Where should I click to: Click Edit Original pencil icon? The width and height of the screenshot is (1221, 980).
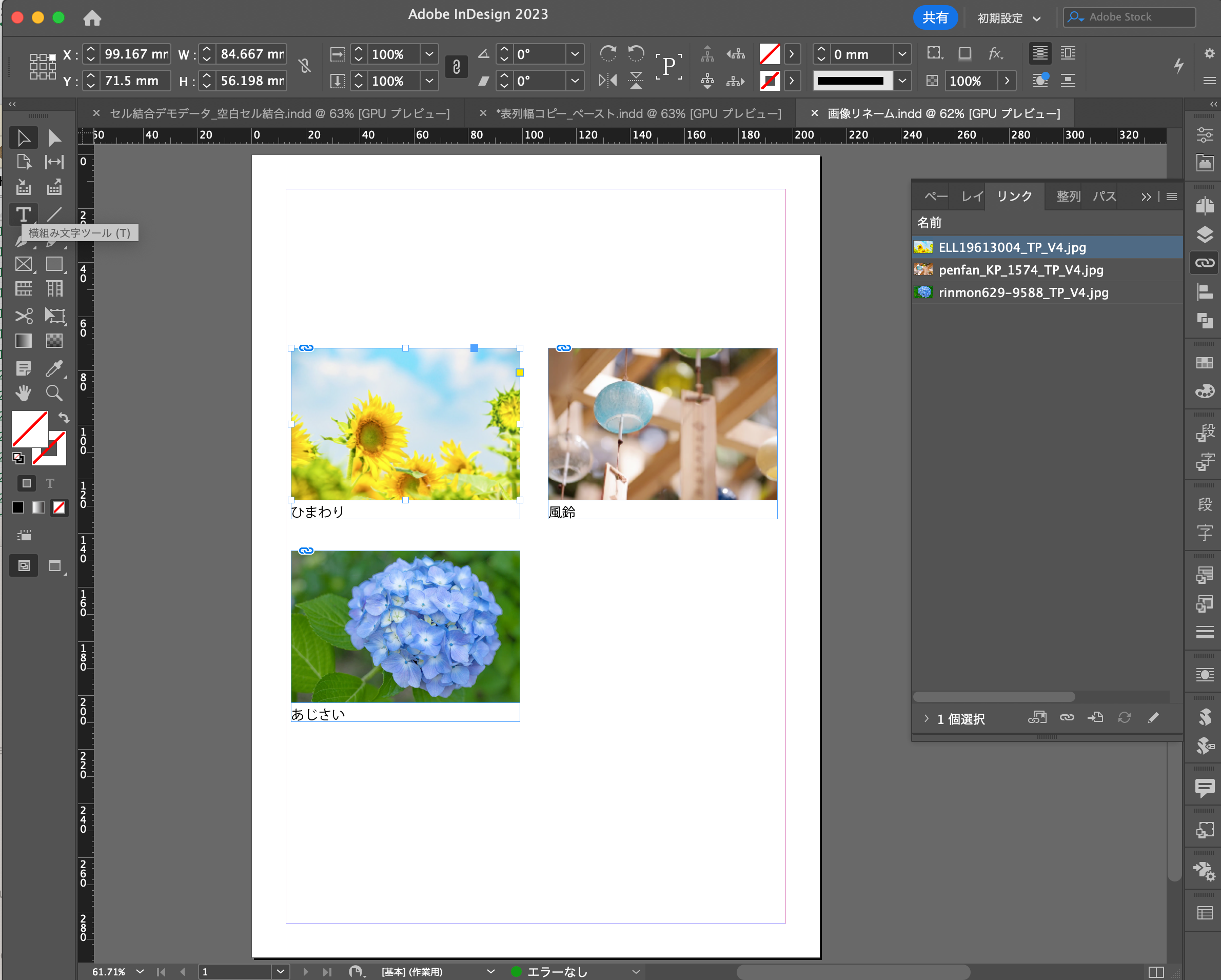tap(1153, 718)
